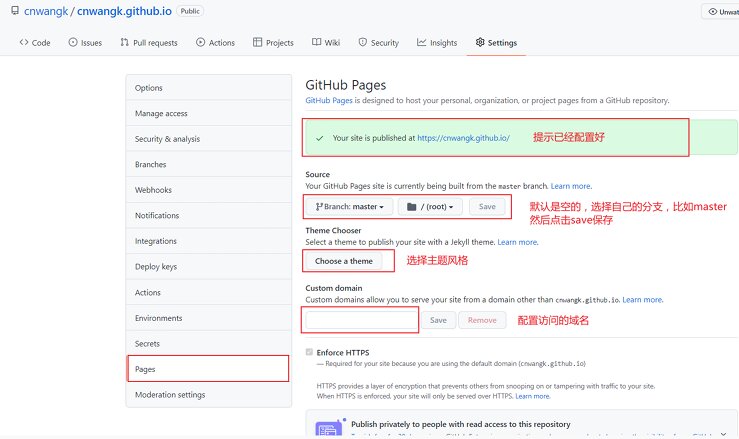Select Pages in settings sidebar
This screenshot has height=439, width=739.
click(208, 369)
